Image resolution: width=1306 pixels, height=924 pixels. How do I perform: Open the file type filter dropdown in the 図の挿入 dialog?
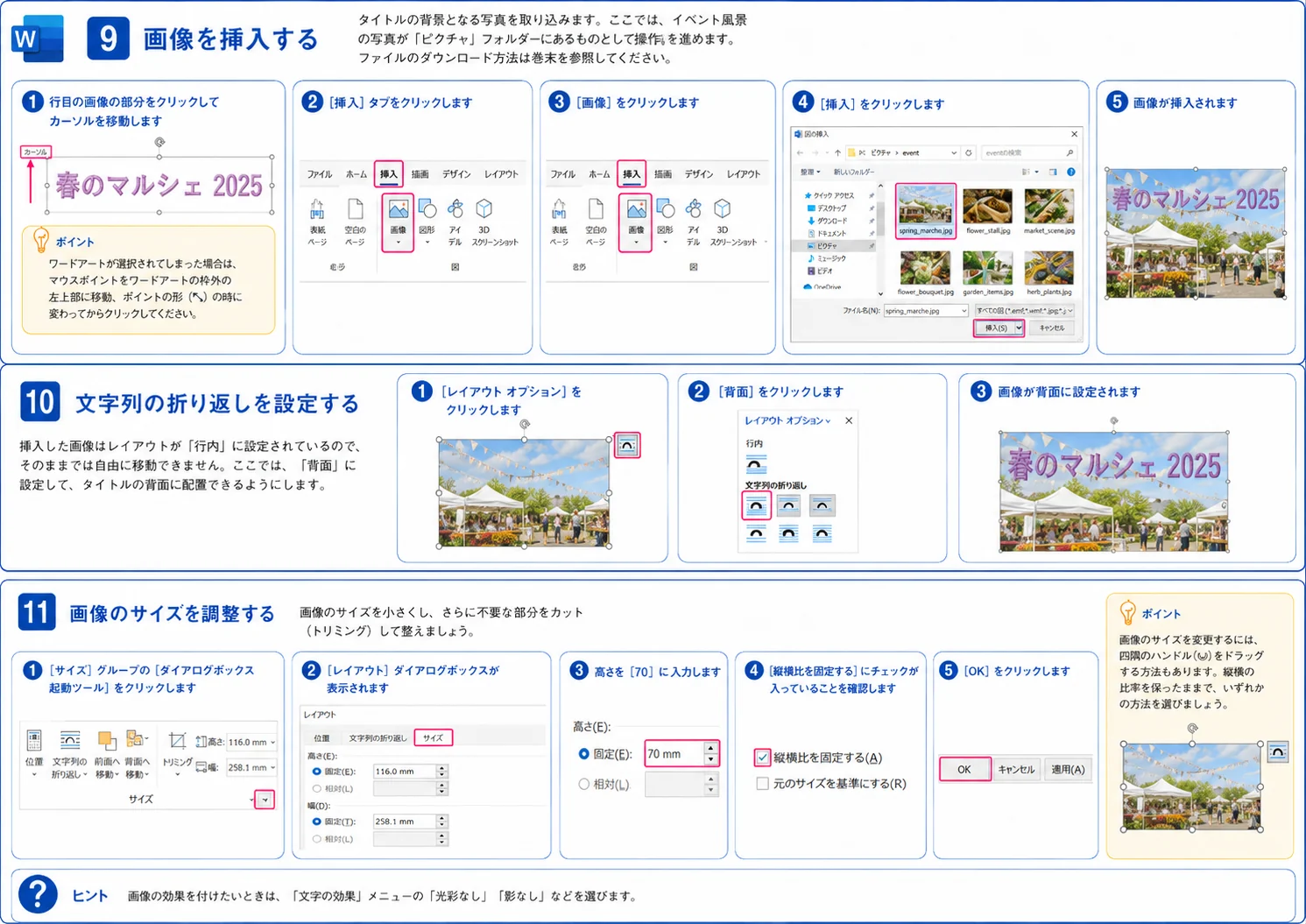click(x=1070, y=311)
